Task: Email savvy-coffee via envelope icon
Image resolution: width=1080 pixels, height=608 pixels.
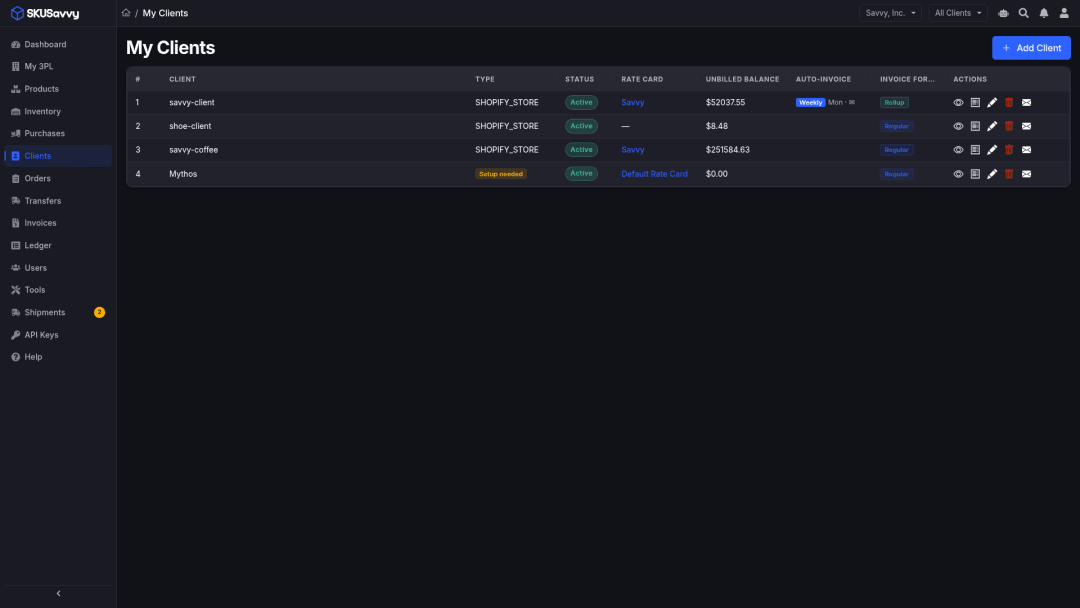Action: [x=1026, y=149]
